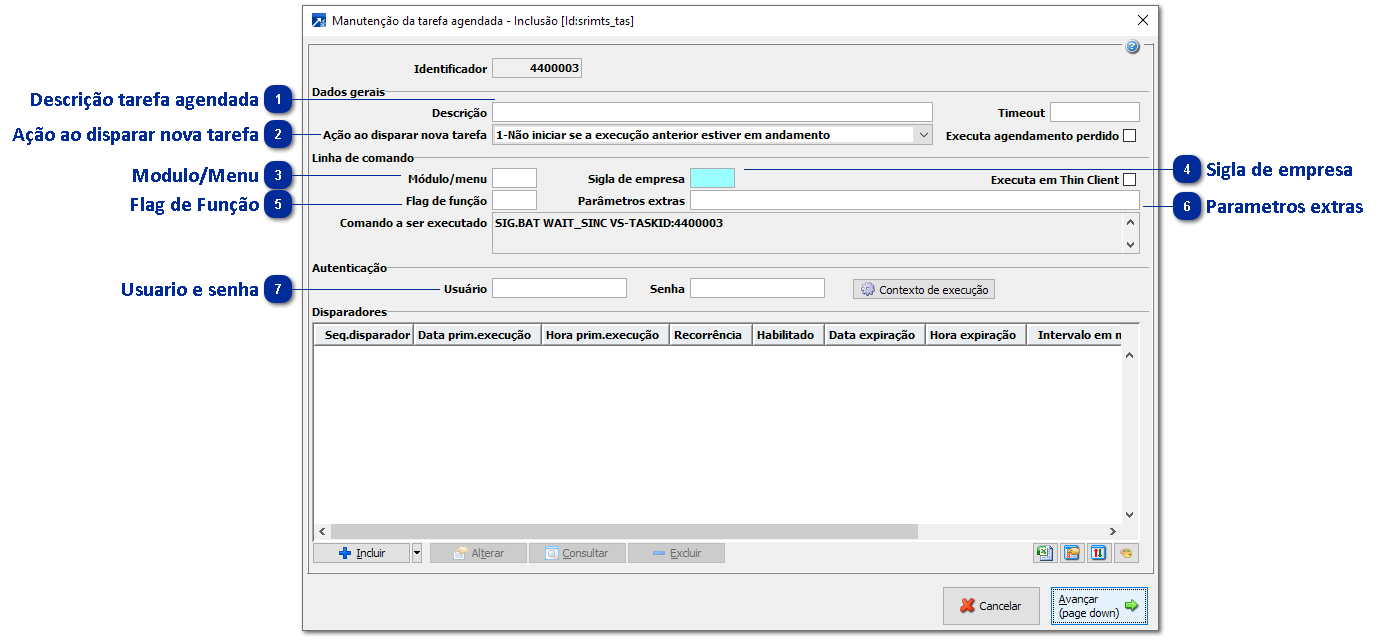
Task: Click into the Descrição text field
Action: 712,112
